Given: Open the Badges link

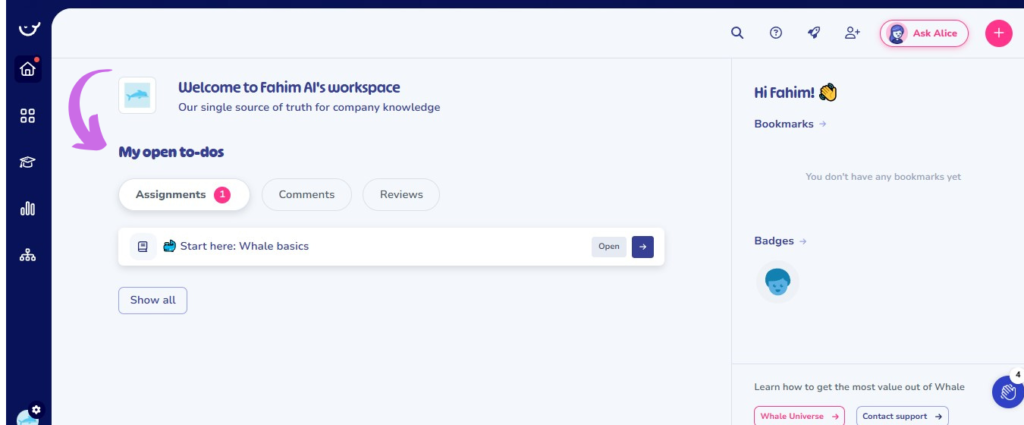Looking at the screenshot, I should click(x=780, y=241).
